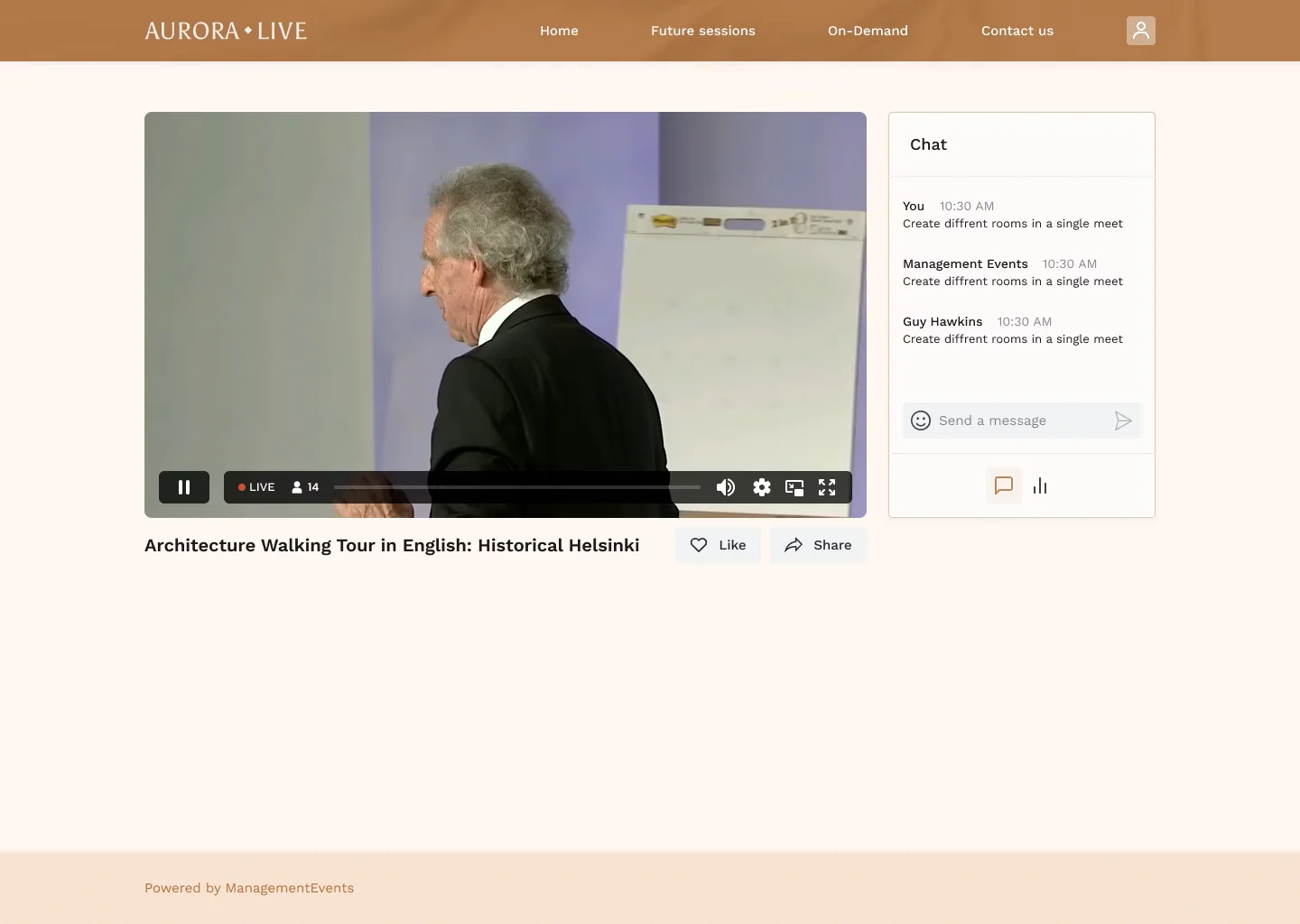Mute the video volume speaker
The image size is (1300, 924).
[x=726, y=487]
